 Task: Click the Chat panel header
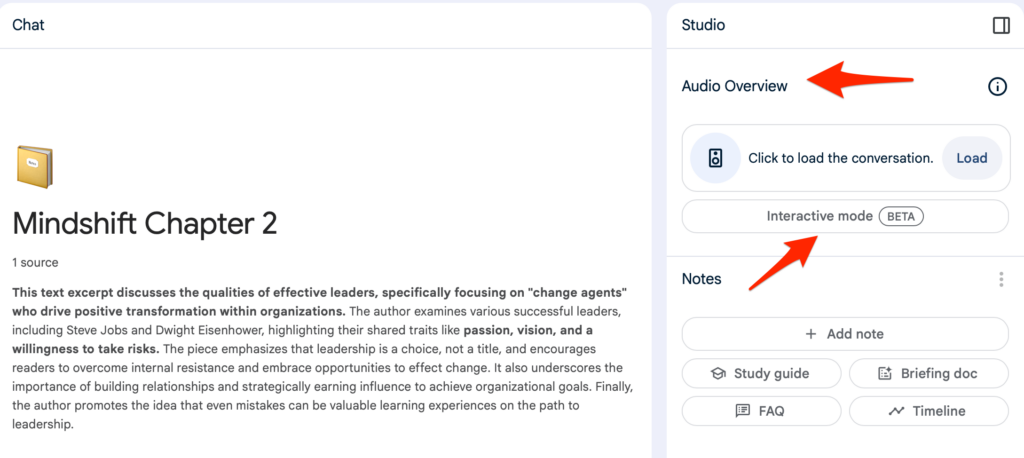pos(29,25)
